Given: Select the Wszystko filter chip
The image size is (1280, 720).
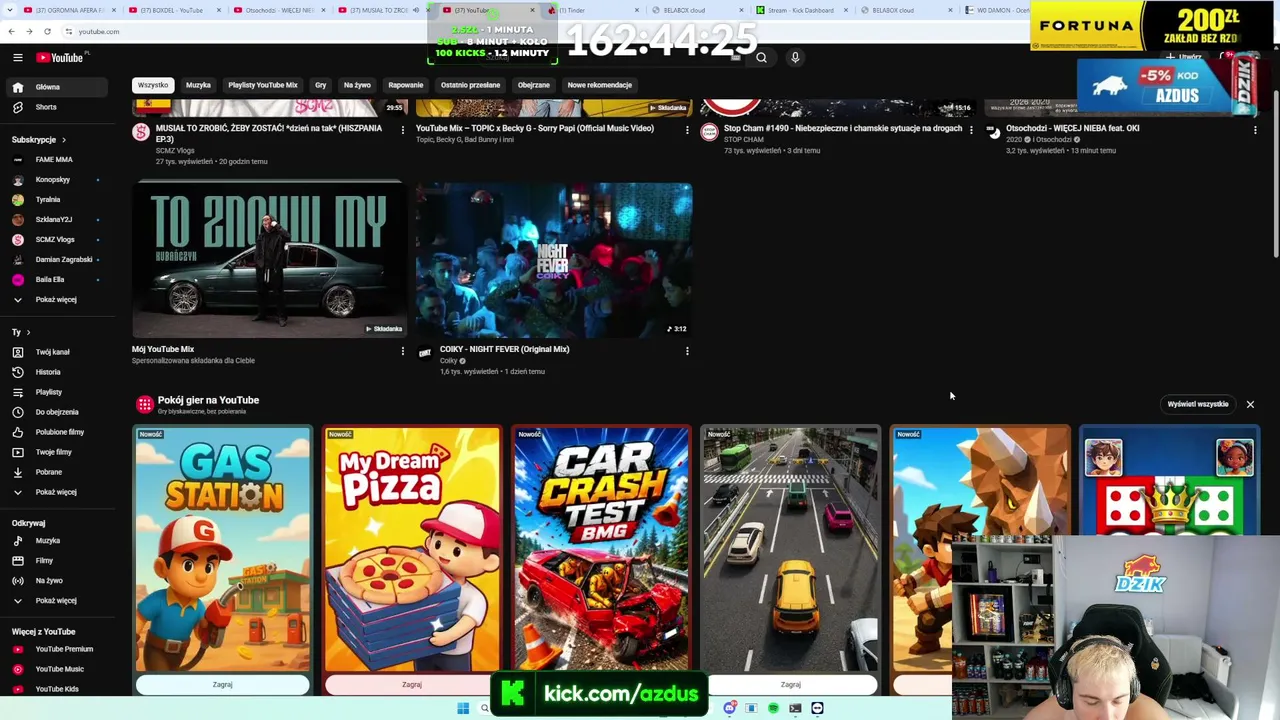Looking at the screenshot, I should (x=153, y=85).
